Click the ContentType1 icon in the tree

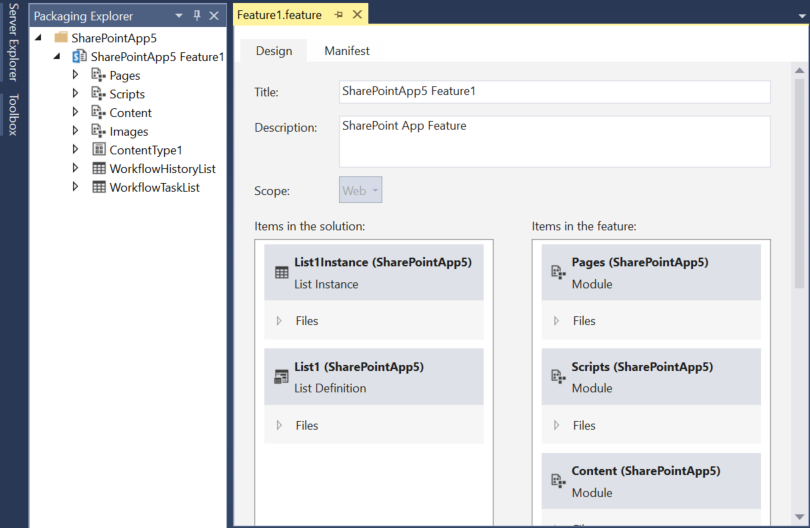(x=99, y=150)
